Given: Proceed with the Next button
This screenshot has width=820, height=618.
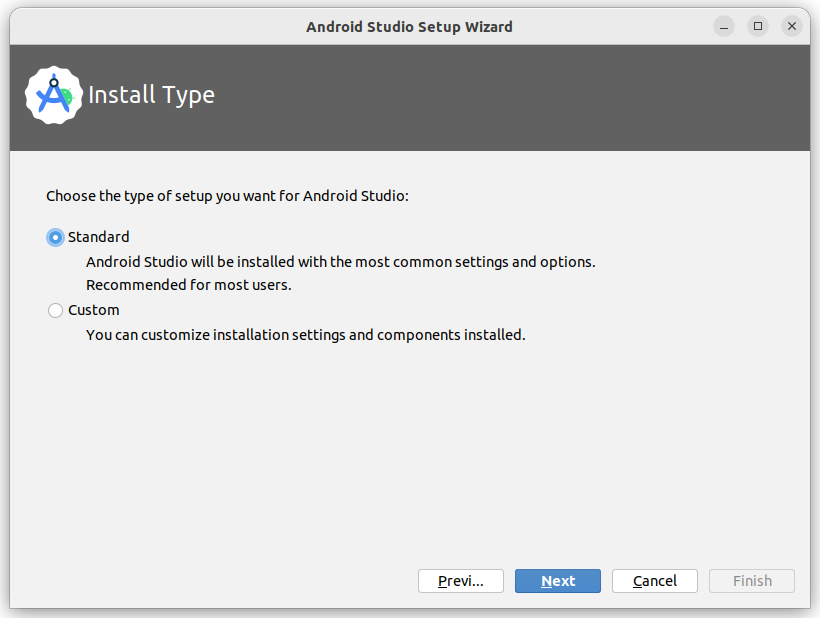Looking at the screenshot, I should pyautogui.click(x=557, y=581).
